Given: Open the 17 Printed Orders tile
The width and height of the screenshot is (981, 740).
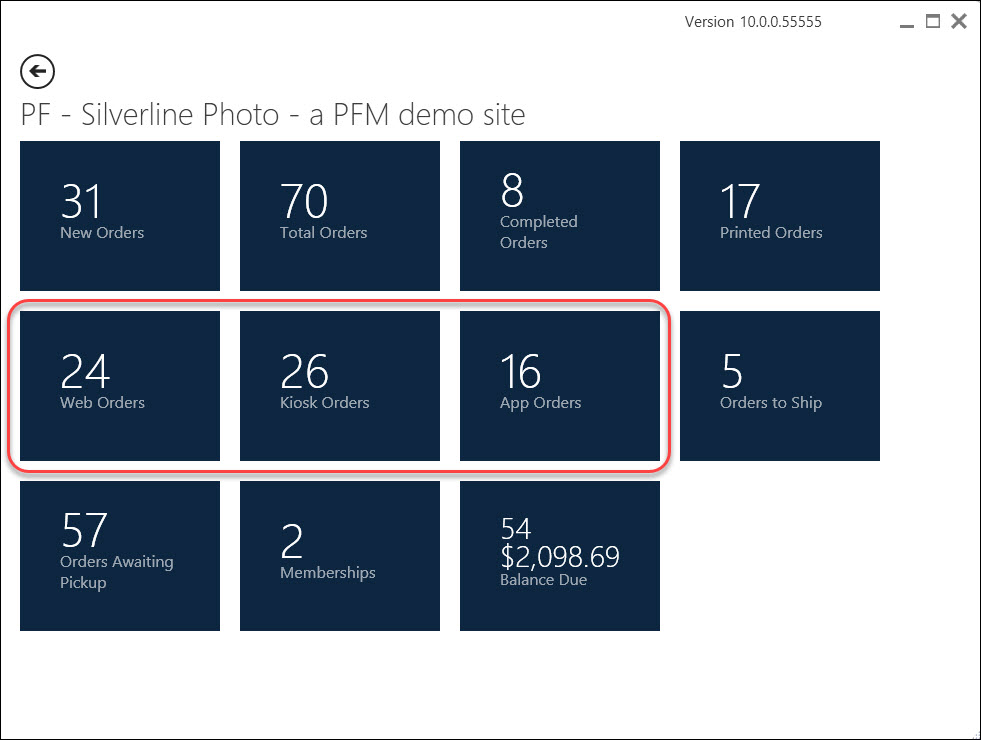Looking at the screenshot, I should (780, 216).
